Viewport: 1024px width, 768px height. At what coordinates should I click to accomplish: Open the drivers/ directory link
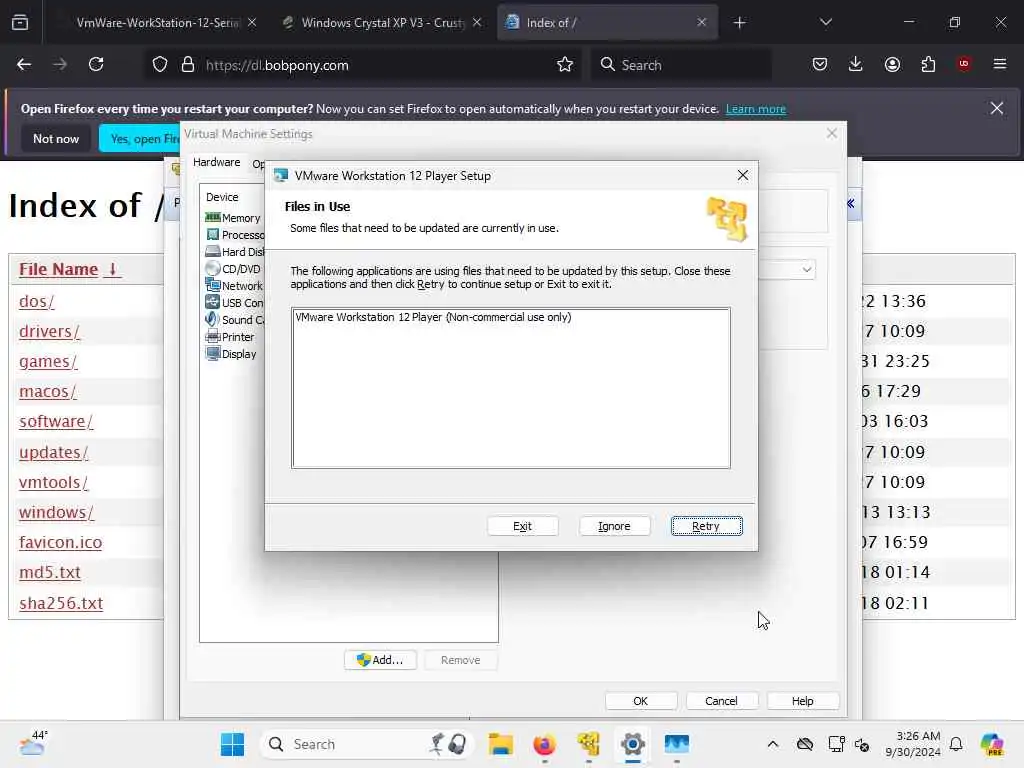pyautogui.click(x=50, y=331)
